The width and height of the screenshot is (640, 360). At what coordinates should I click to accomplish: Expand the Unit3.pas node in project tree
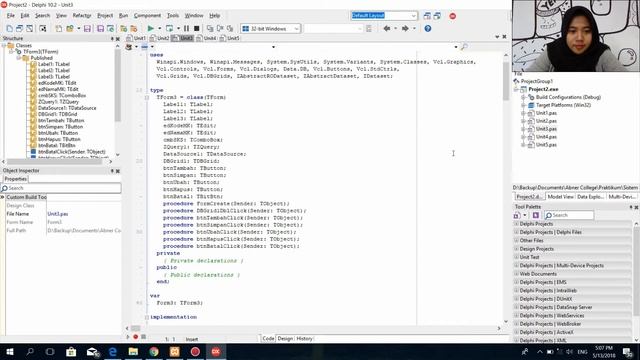tap(524, 129)
